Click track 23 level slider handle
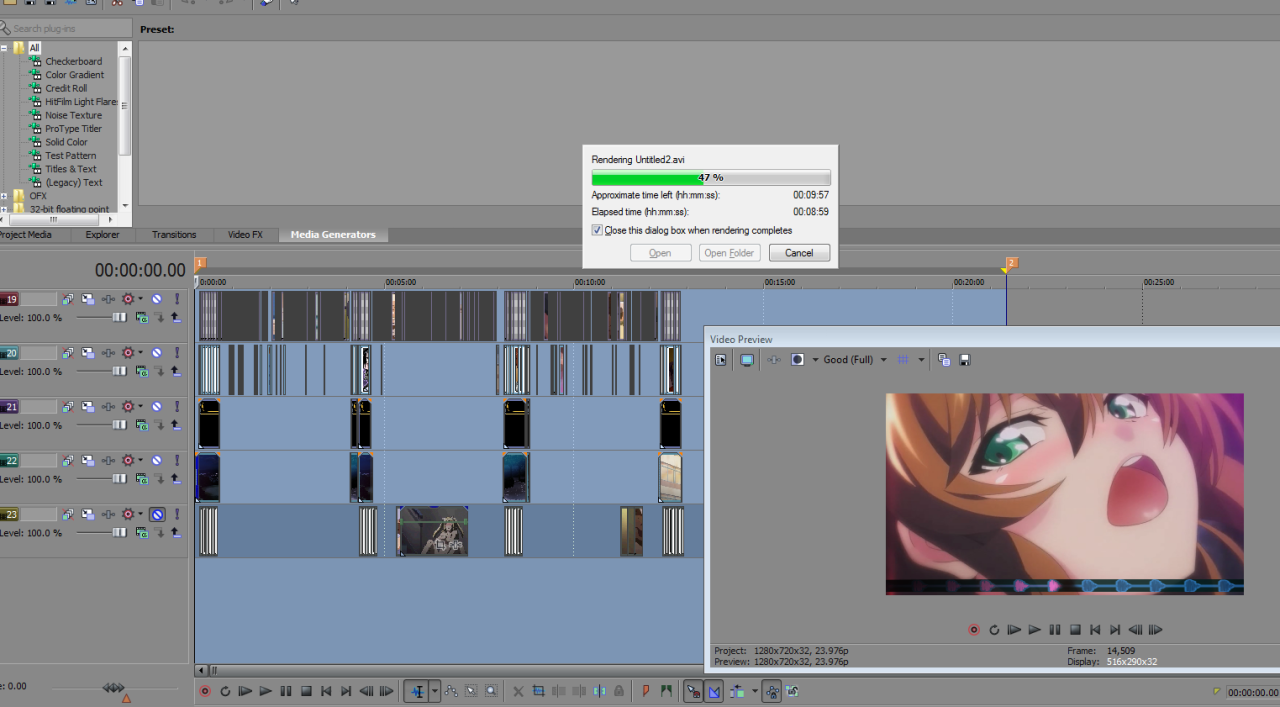 pyautogui.click(x=120, y=533)
